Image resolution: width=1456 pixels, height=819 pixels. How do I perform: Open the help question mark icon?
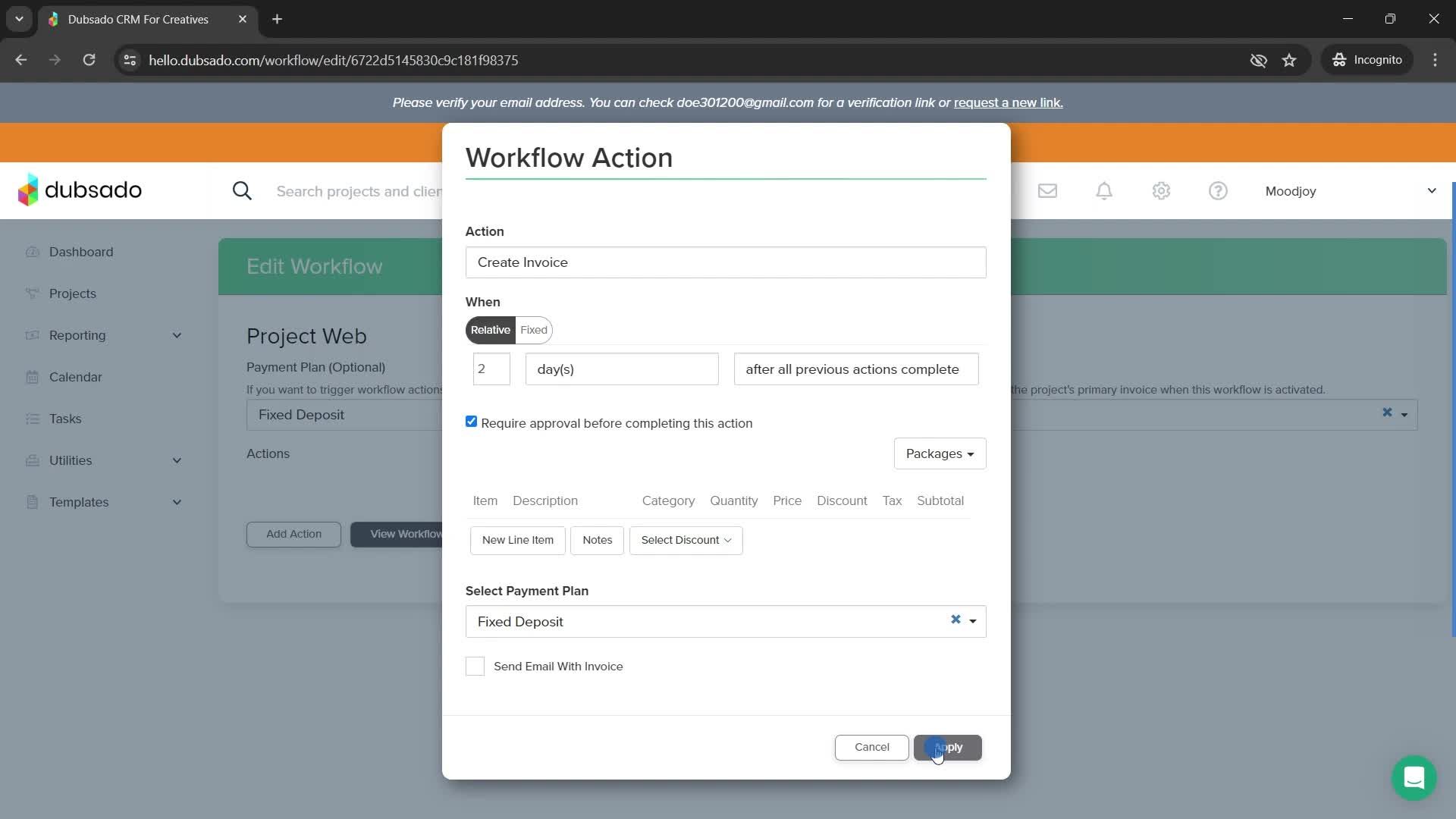point(1218,191)
